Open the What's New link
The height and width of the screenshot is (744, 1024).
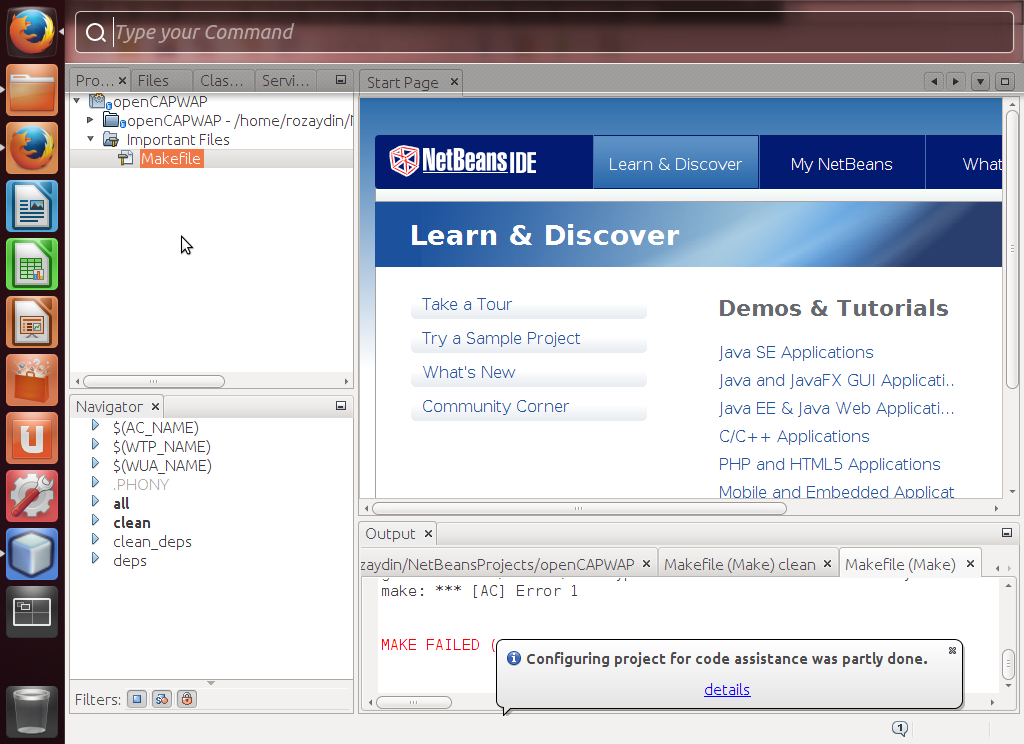(x=469, y=372)
